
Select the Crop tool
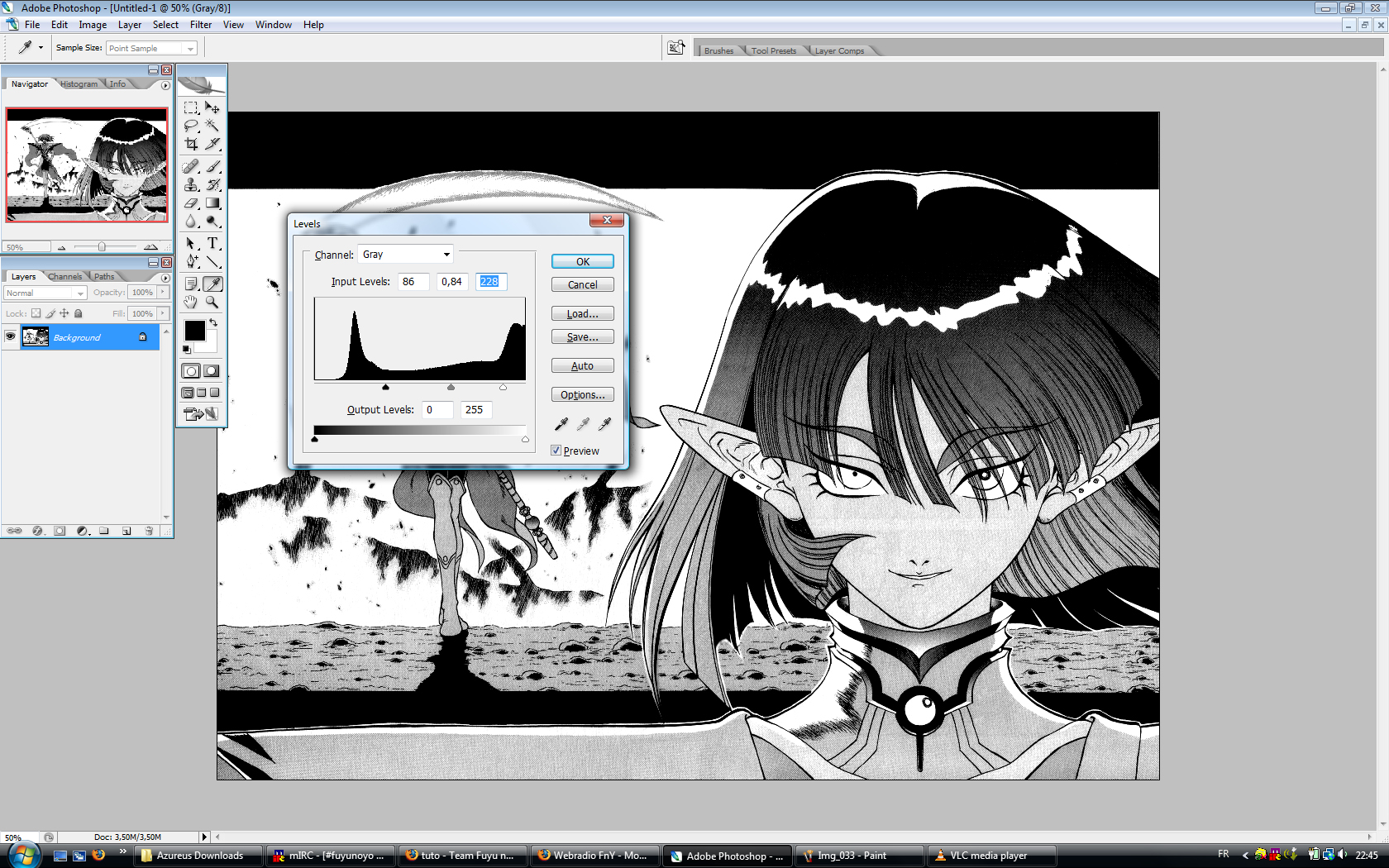point(191,144)
